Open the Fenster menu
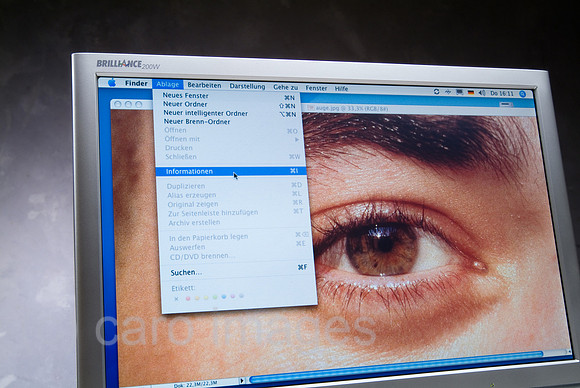Screen dimensions: 580x388 [x=316, y=88]
